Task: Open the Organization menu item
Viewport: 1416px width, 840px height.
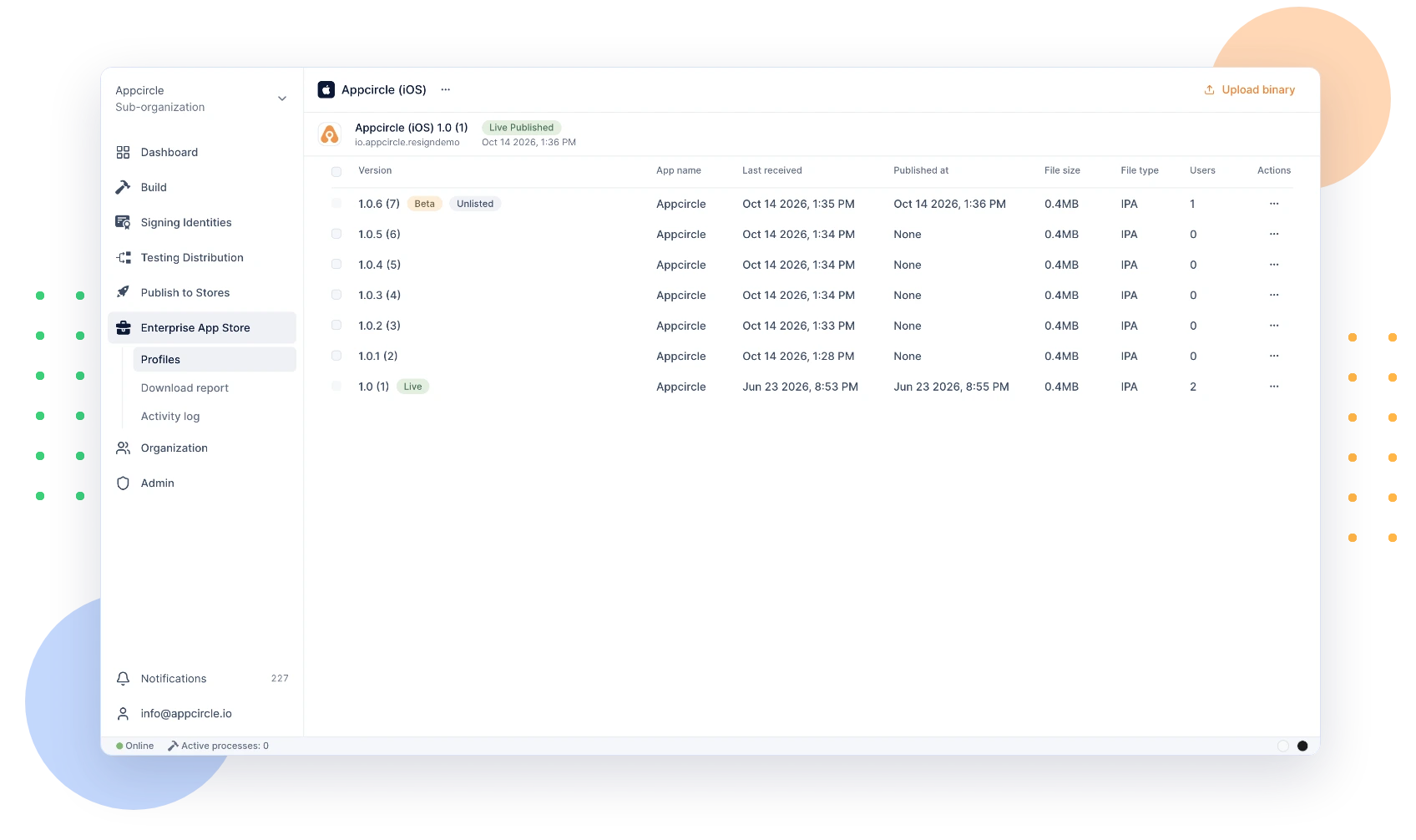Action: click(x=202, y=448)
